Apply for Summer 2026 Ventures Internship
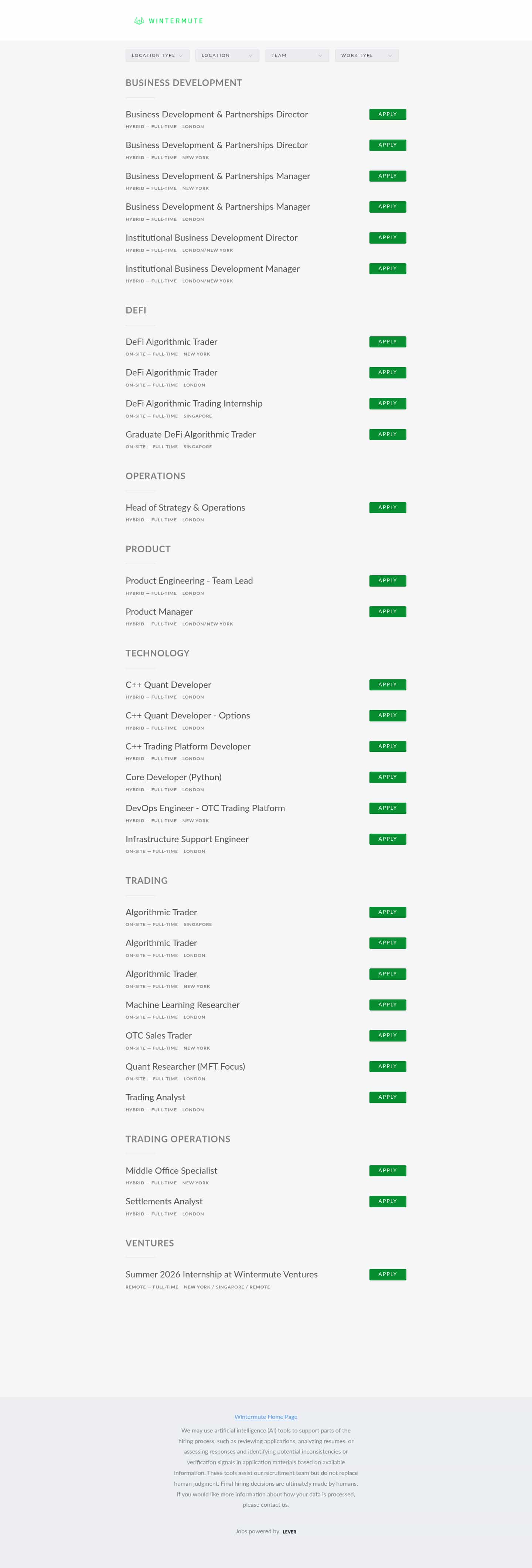This screenshot has width=532, height=1568. 388,1274
